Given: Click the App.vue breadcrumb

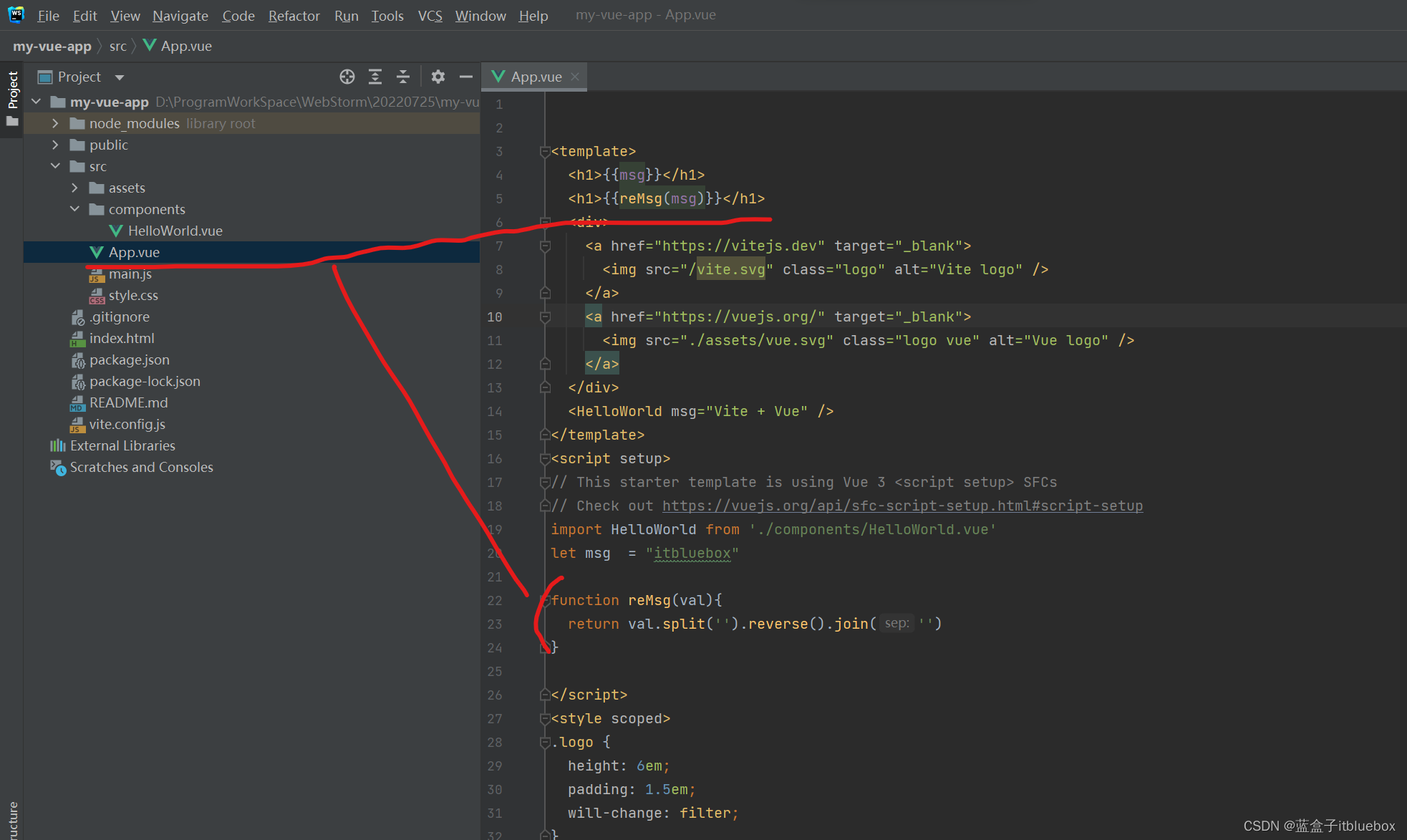Looking at the screenshot, I should pyautogui.click(x=178, y=46).
